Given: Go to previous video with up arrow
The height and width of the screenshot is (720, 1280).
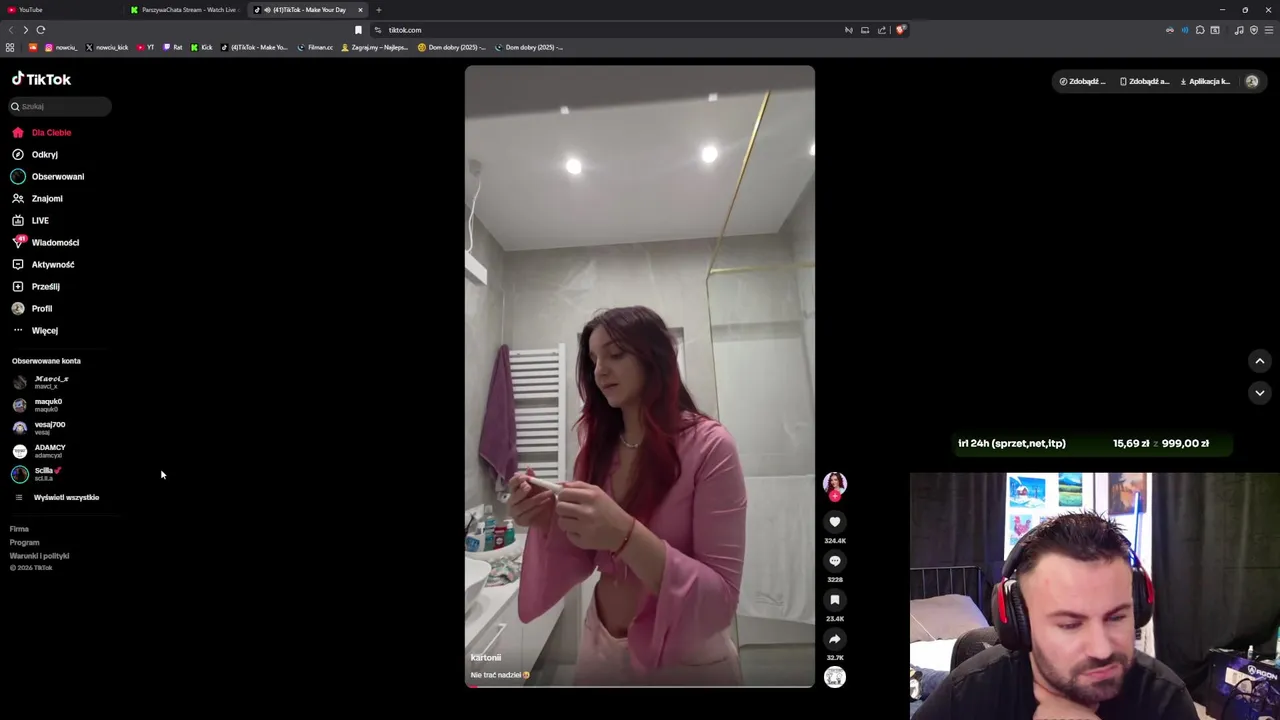Looking at the screenshot, I should [1260, 361].
